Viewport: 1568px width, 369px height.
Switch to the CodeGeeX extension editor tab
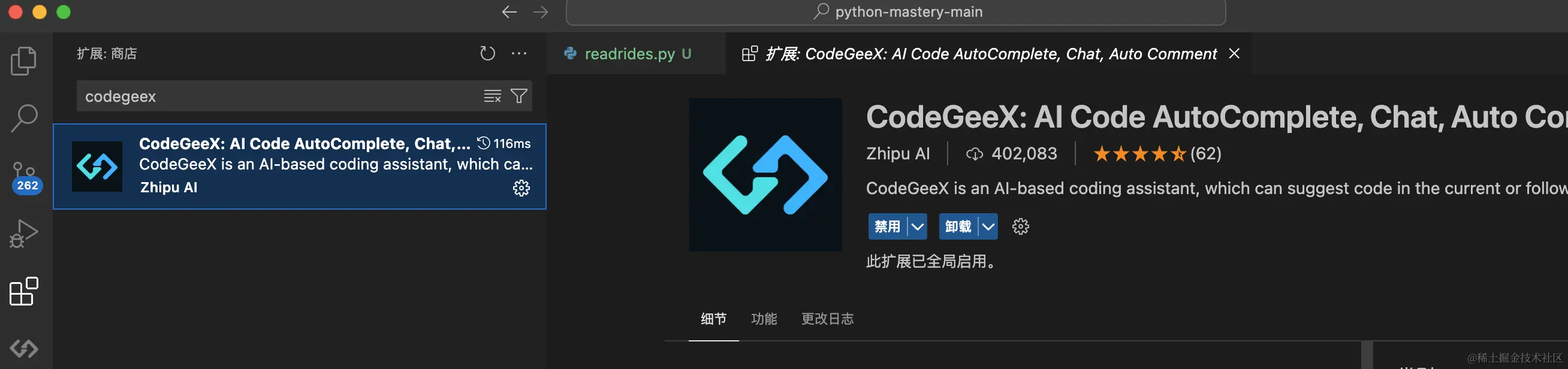[988, 53]
